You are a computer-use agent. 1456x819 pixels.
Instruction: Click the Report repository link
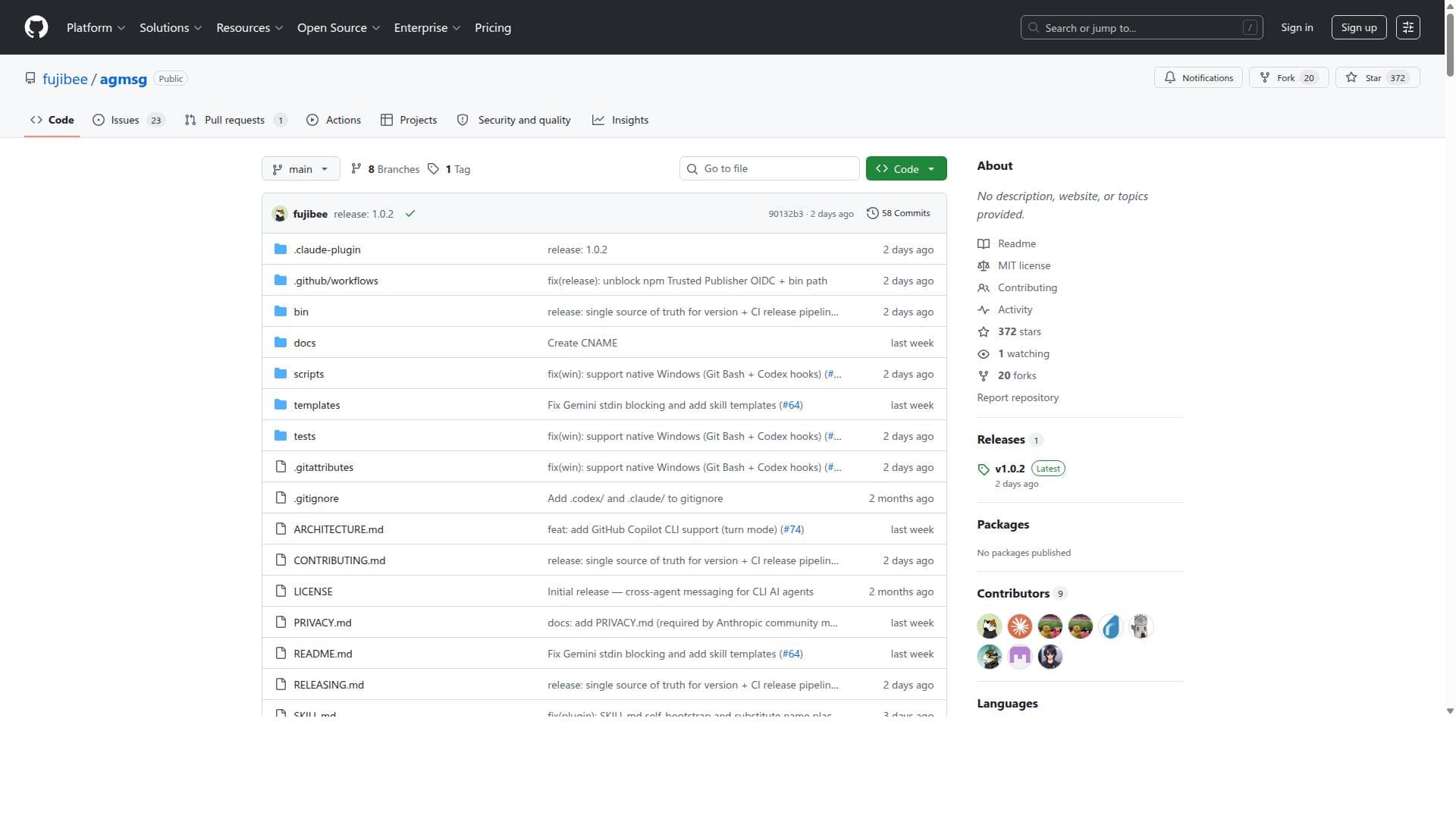click(1018, 398)
